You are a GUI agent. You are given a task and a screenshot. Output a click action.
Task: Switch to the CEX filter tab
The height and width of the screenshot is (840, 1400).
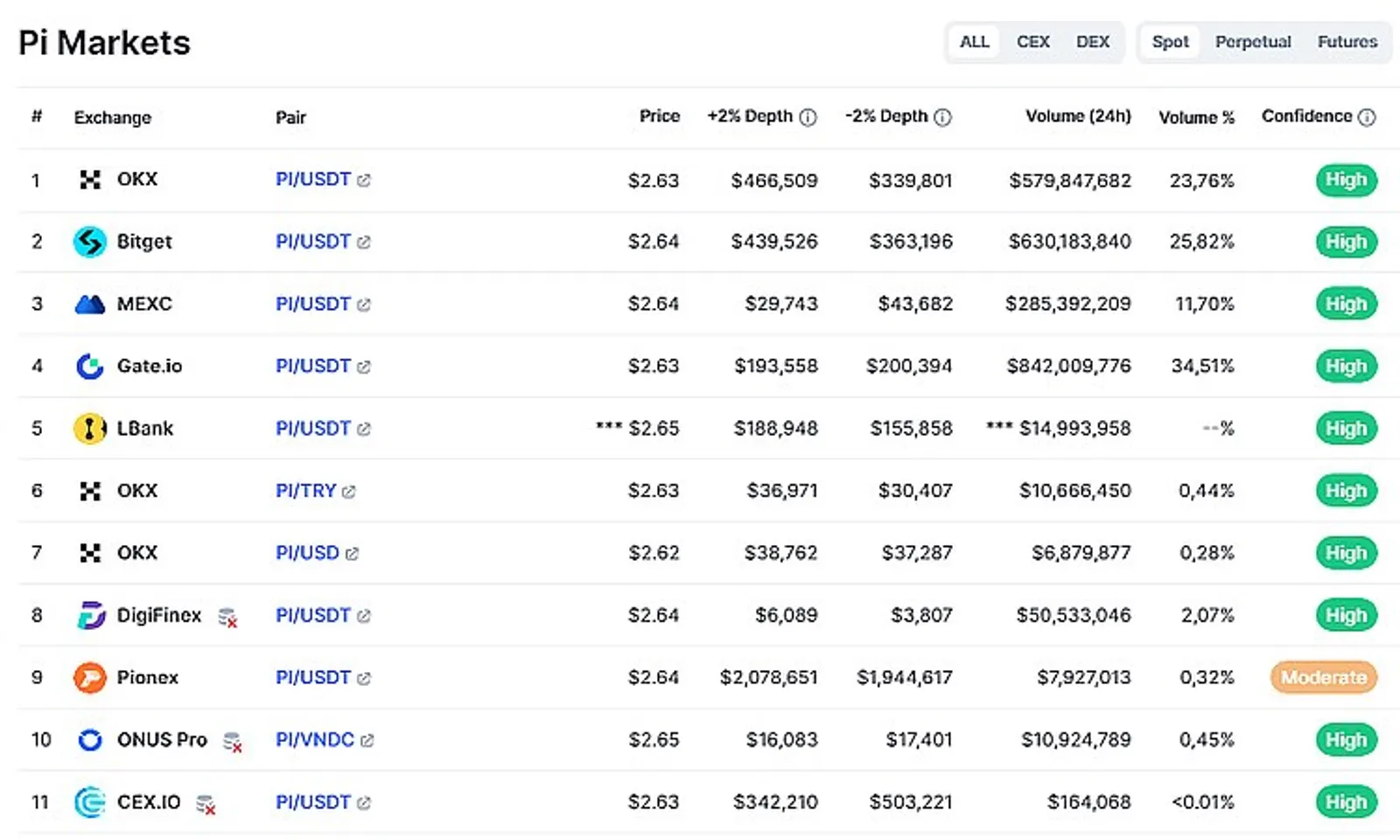(1033, 42)
